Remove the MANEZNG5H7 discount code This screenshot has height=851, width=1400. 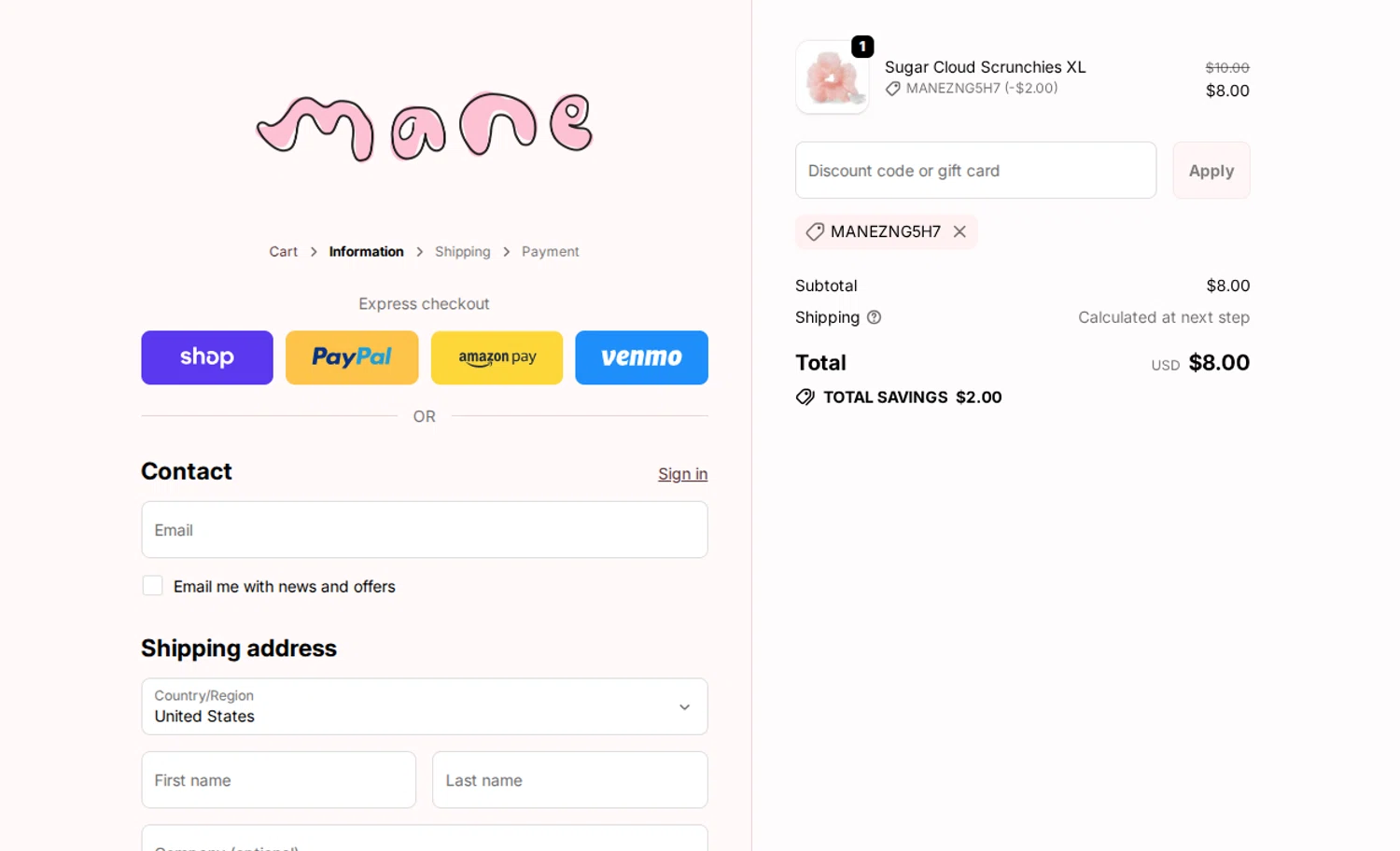959,231
